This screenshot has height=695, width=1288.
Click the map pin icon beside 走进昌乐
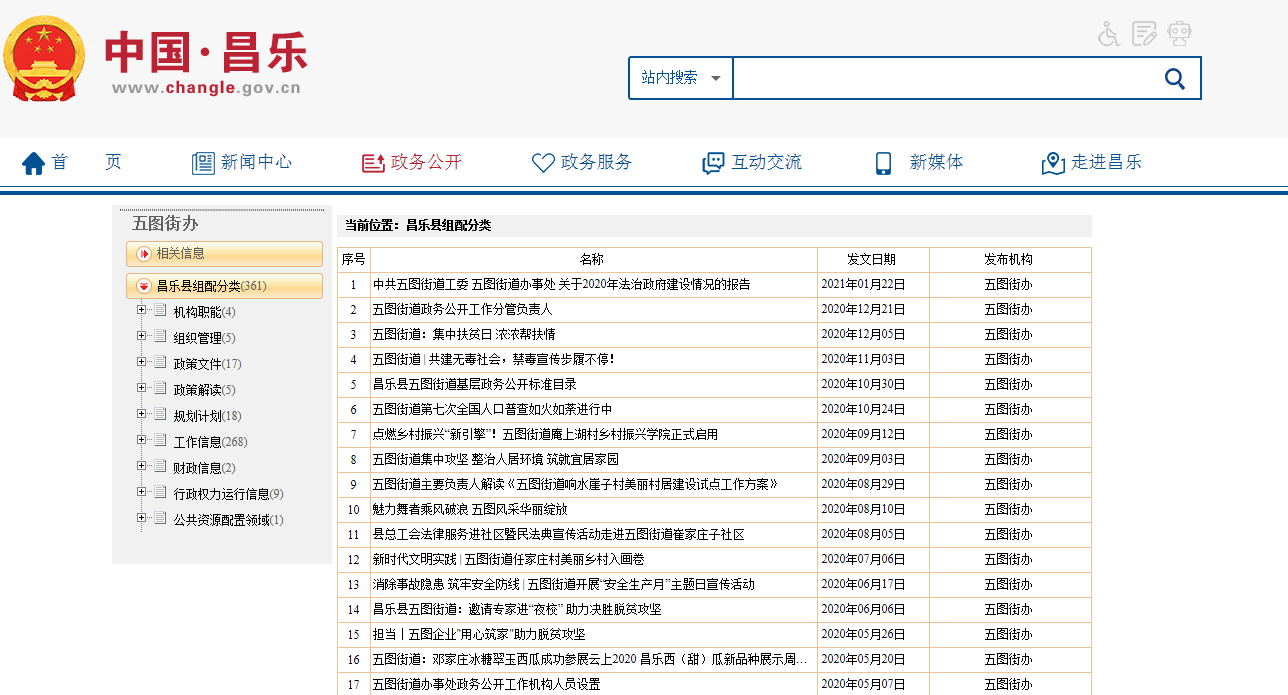(1053, 163)
